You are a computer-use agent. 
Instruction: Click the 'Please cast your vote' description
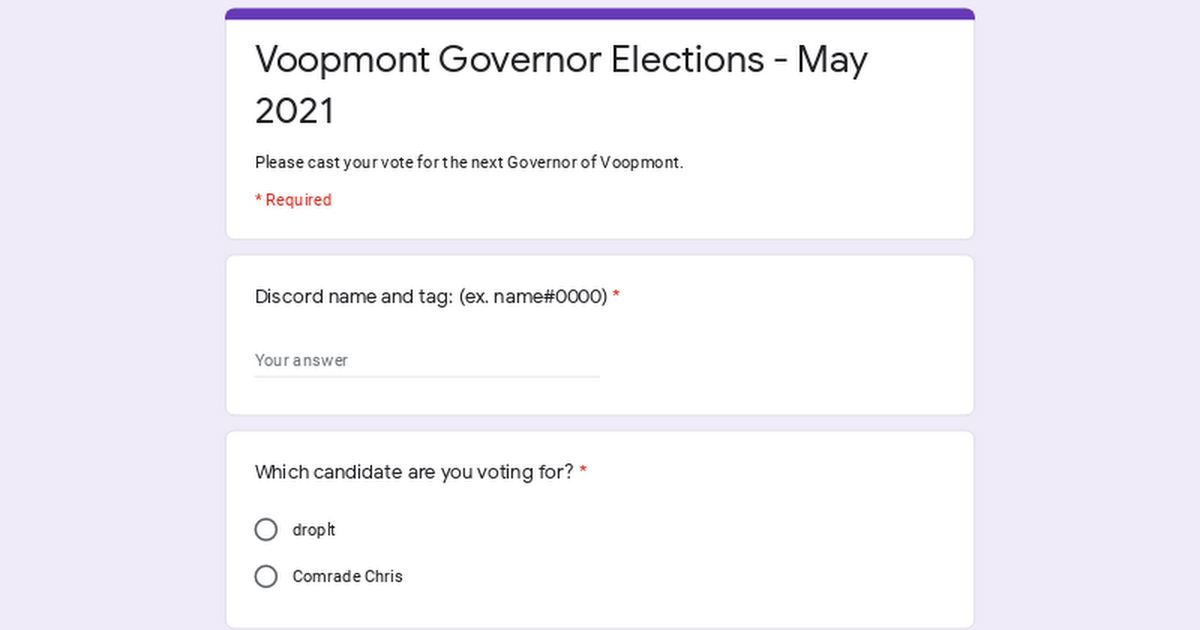coord(469,163)
